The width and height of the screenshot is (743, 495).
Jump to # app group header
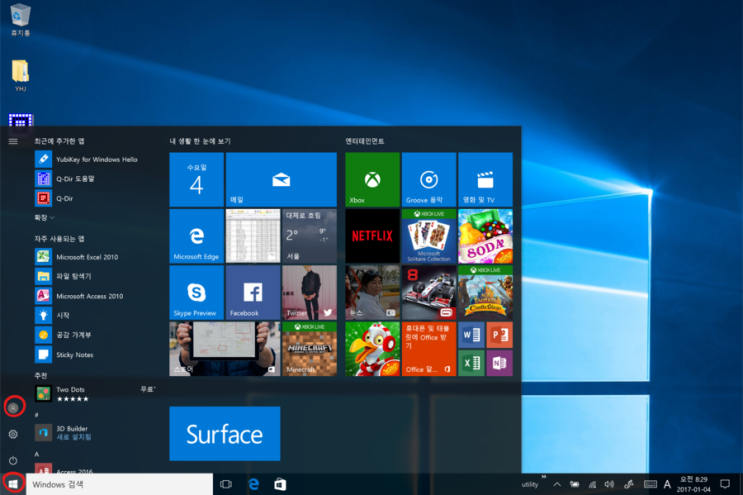click(36, 415)
